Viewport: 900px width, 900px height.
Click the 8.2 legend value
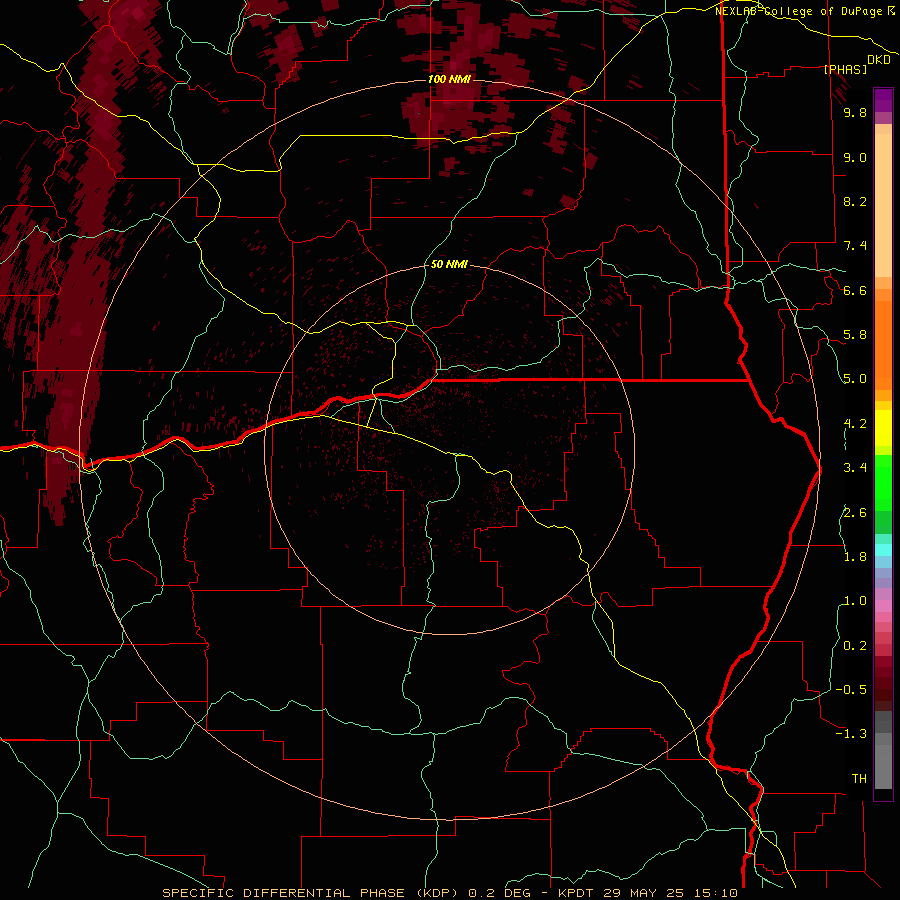(855, 201)
